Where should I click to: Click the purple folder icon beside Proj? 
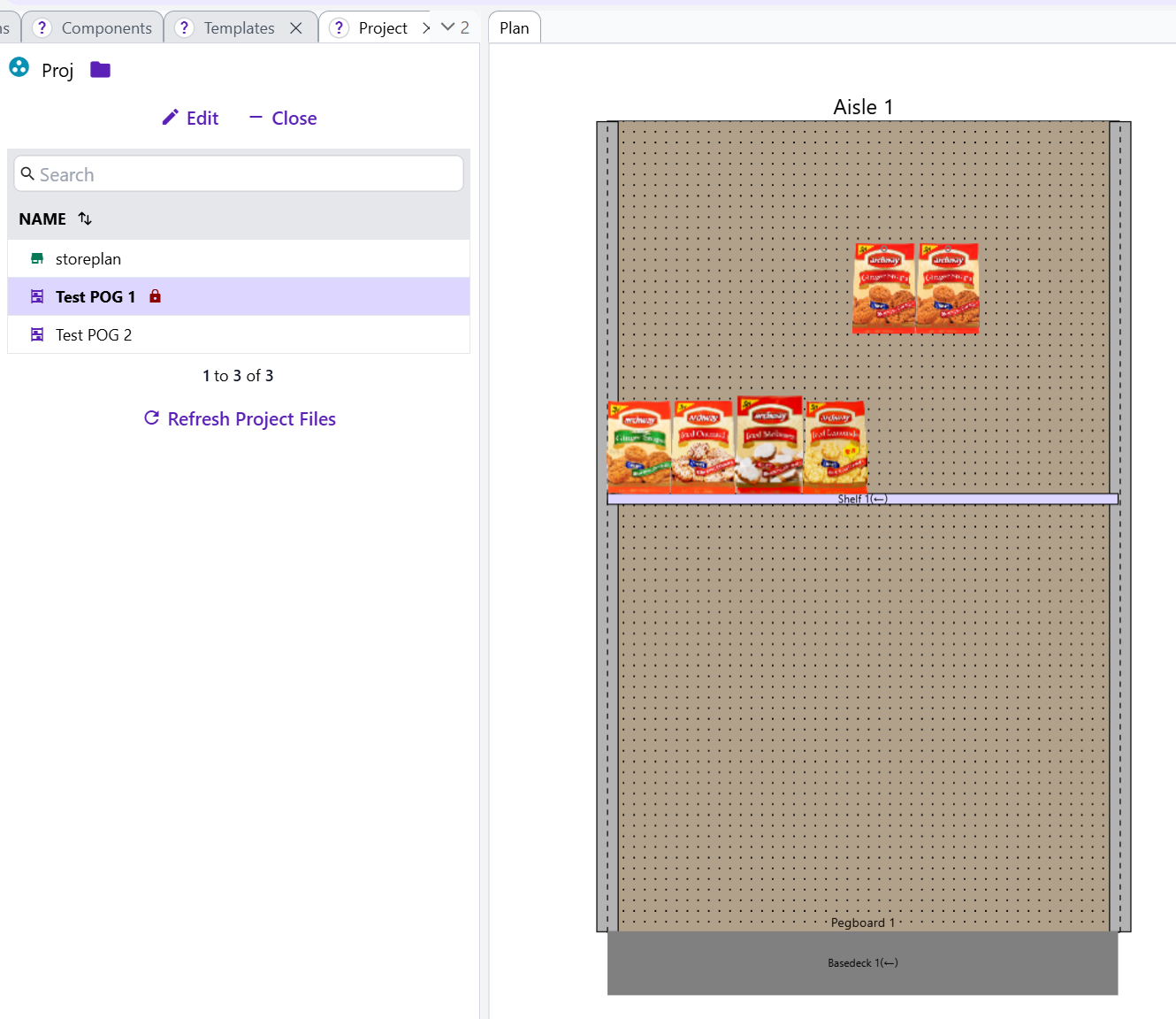pyautogui.click(x=100, y=70)
